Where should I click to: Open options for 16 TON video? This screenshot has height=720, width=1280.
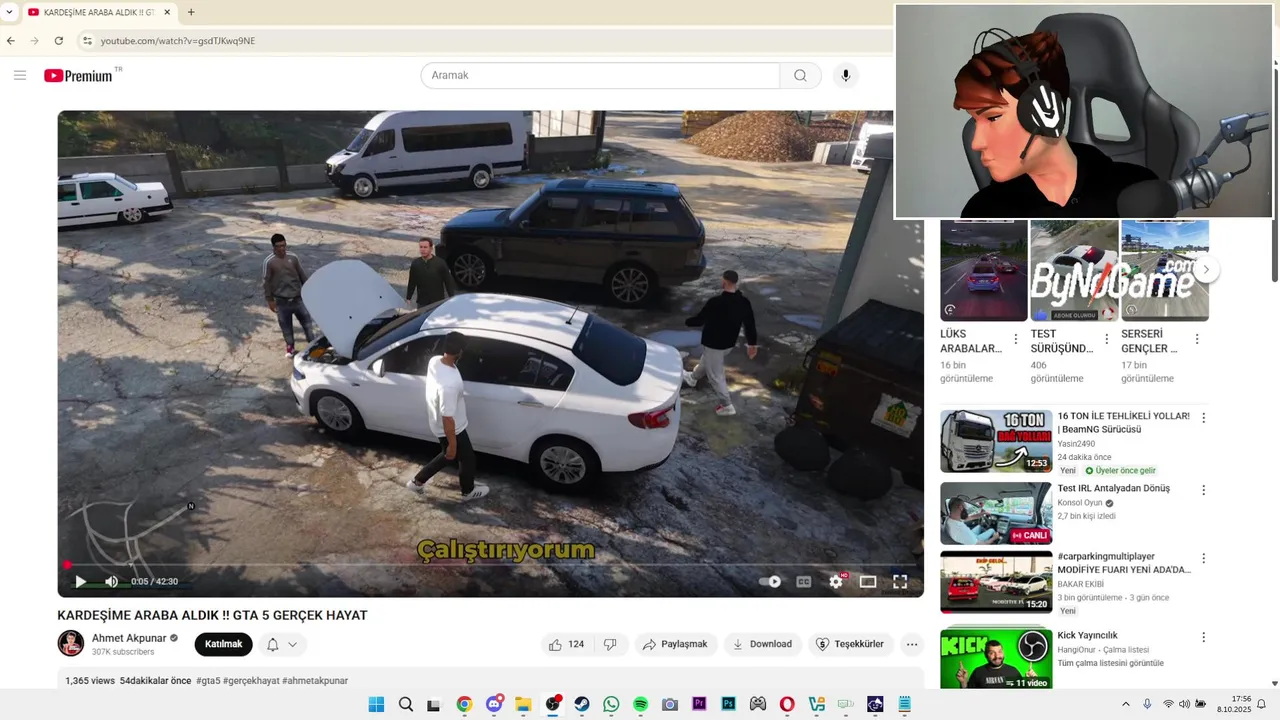1204,418
